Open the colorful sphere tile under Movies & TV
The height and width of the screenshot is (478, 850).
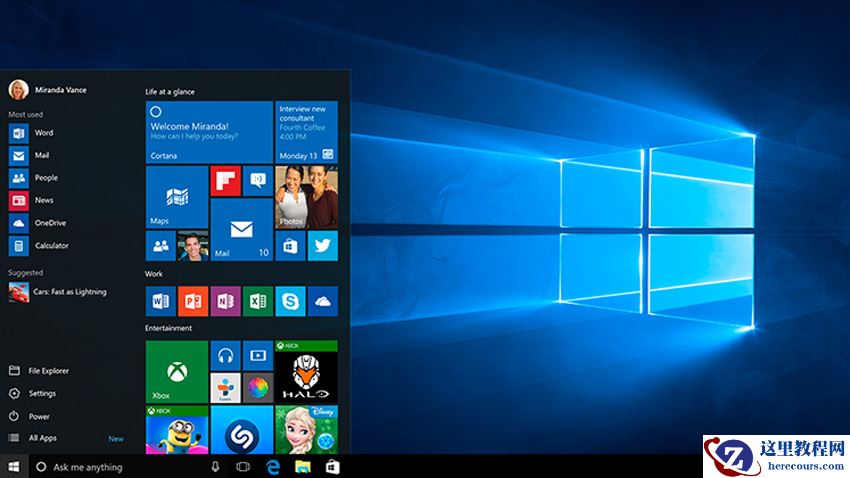(258, 388)
